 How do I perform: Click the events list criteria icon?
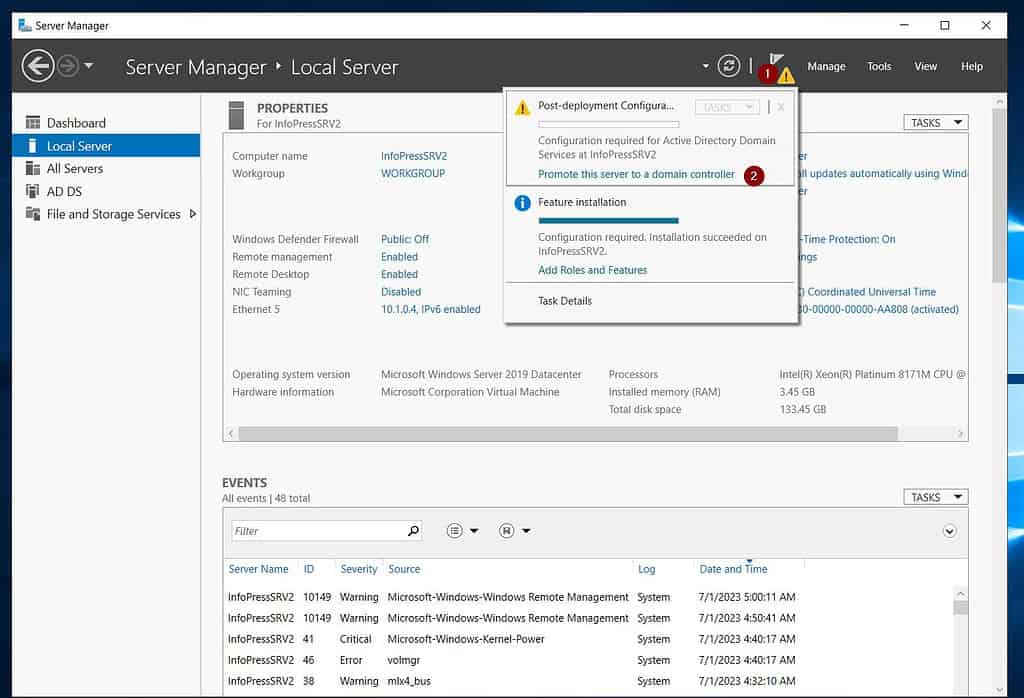(455, 531)
